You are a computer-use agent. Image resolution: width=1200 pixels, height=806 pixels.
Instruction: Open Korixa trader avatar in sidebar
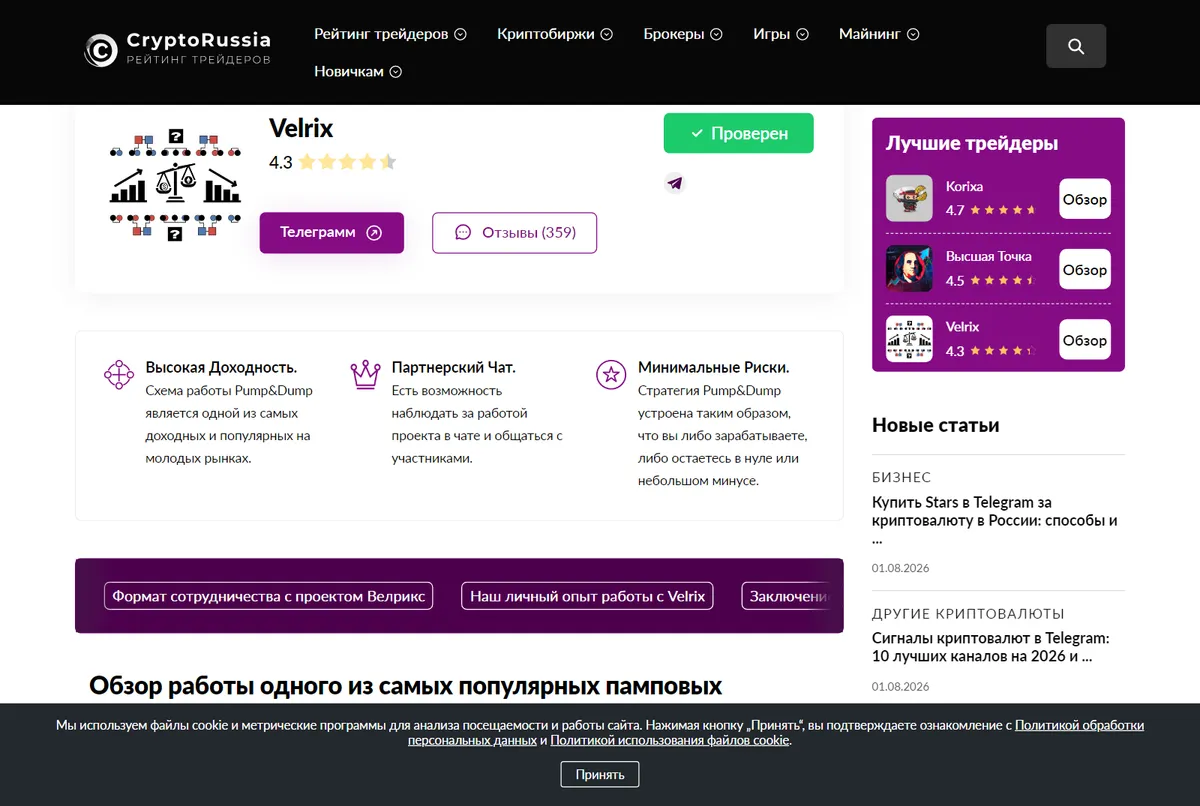point(909,198)
